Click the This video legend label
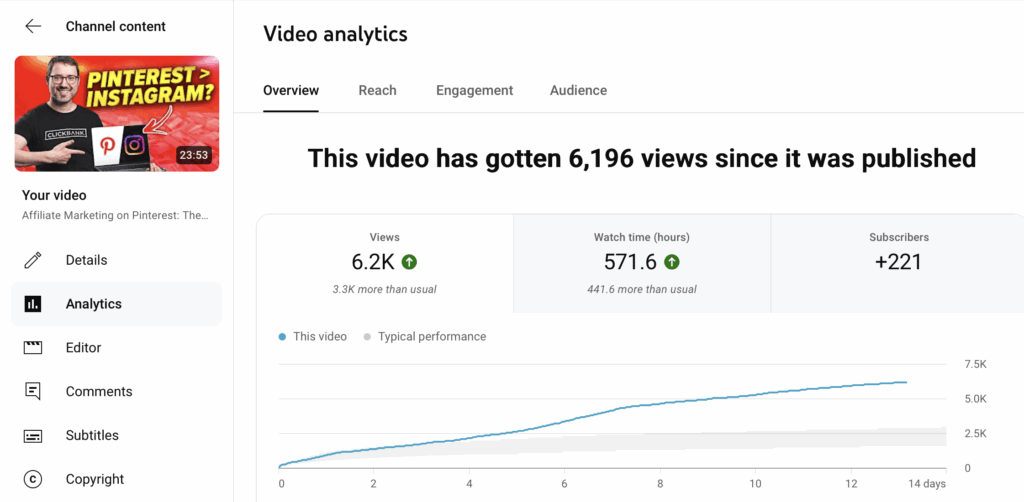1024x502 pixels. 320,337
